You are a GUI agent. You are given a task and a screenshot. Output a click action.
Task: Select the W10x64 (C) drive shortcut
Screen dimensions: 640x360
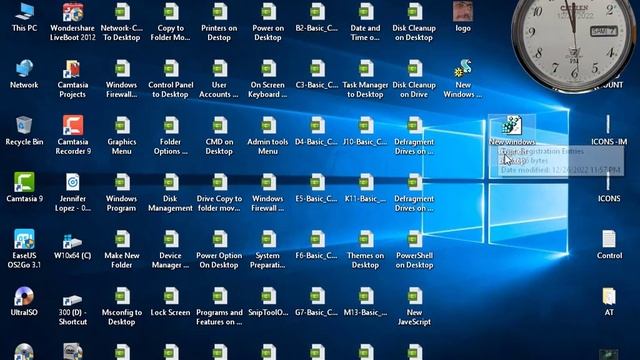pos(73,241)
